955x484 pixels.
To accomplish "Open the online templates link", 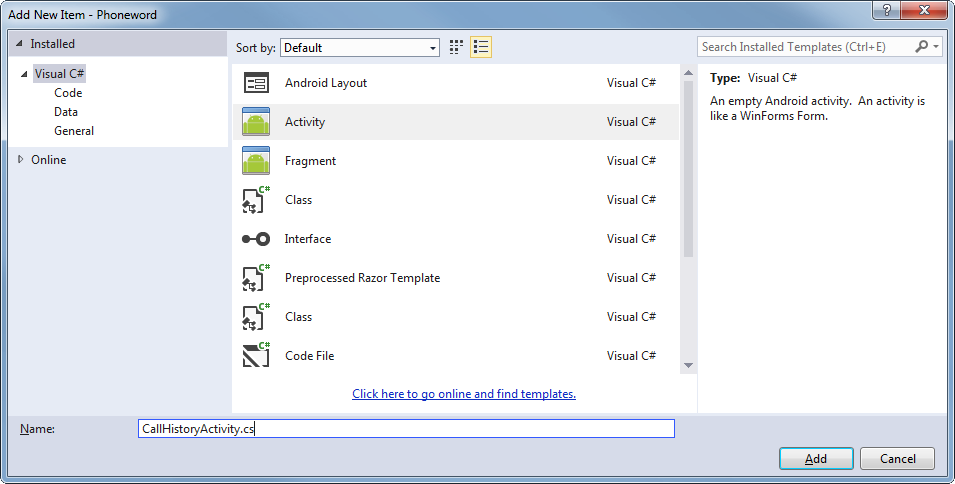I will pos(464,394).
